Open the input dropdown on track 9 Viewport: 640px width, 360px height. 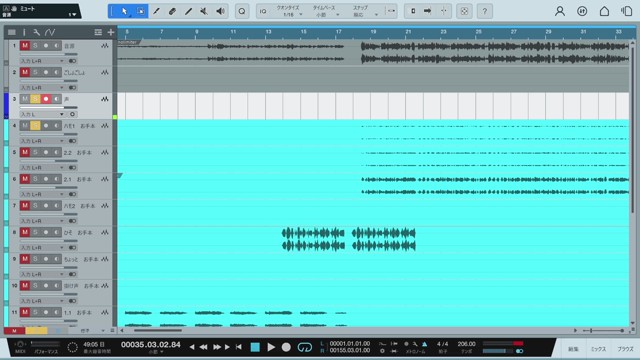tap(42, 274)
